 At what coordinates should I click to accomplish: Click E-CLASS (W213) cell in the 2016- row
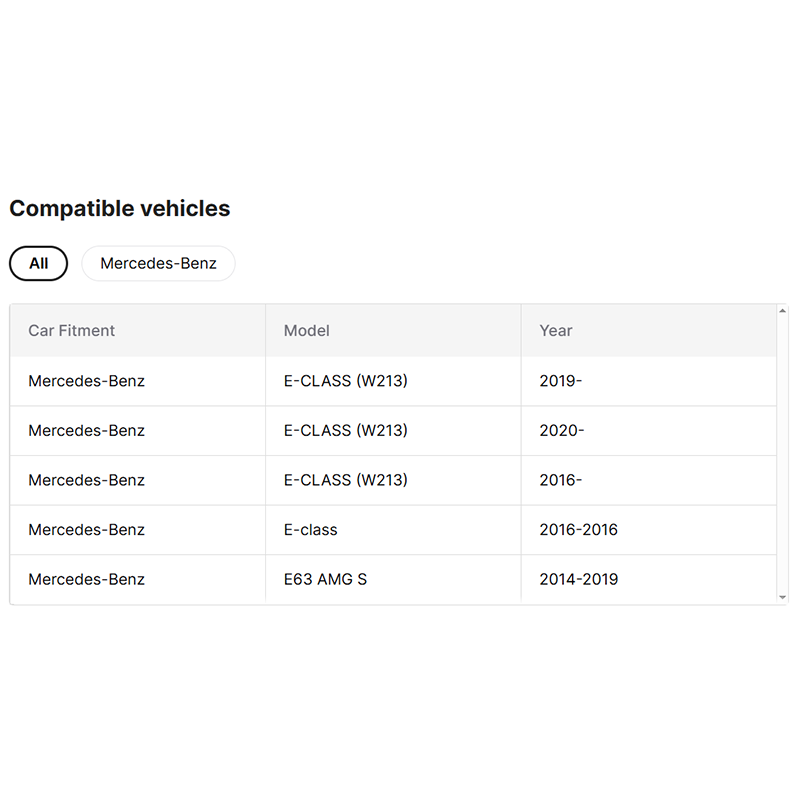393,480
